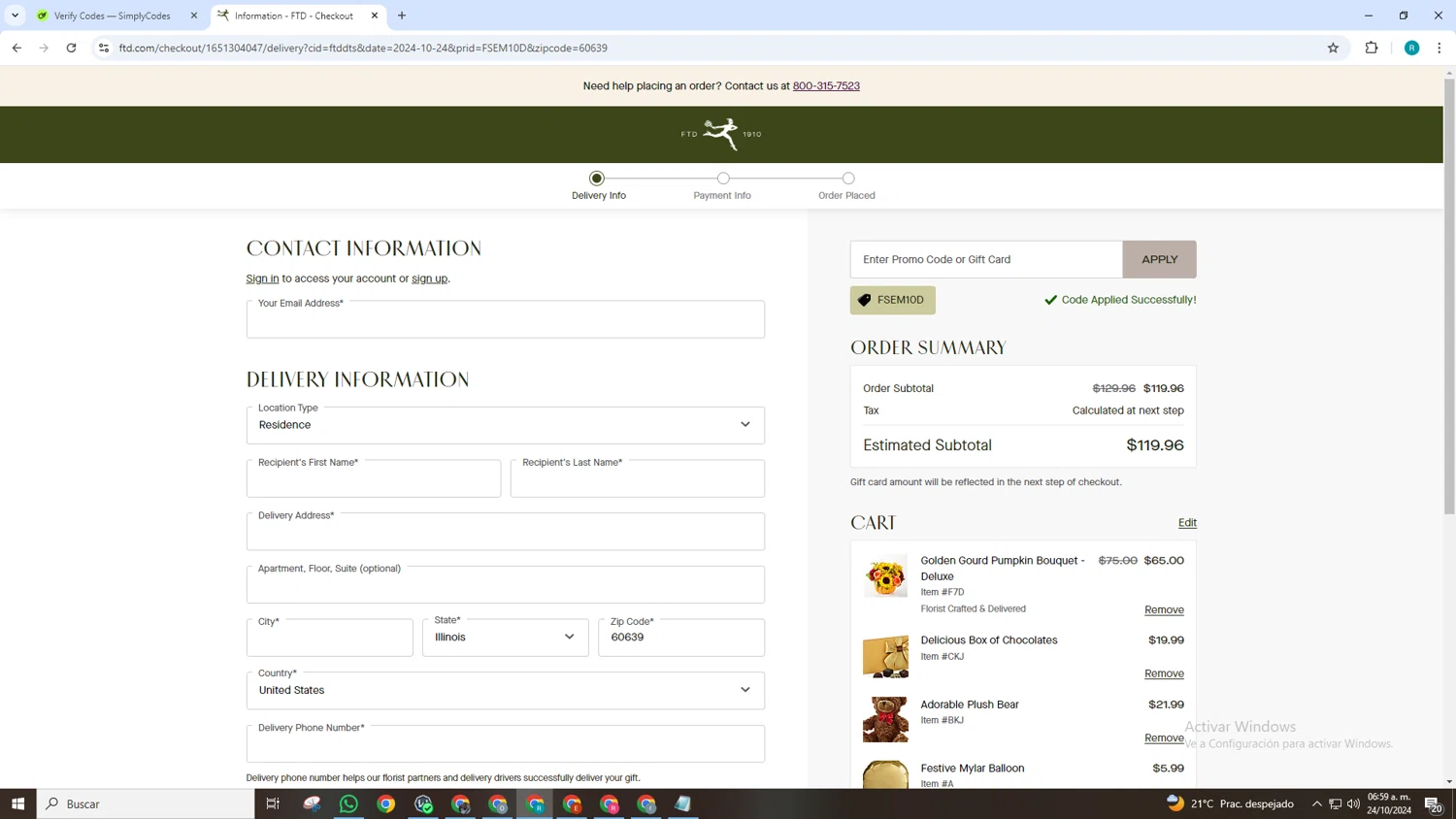Open a new browser tab
Screen dimensions: 1456x819
tap(402, 16)
